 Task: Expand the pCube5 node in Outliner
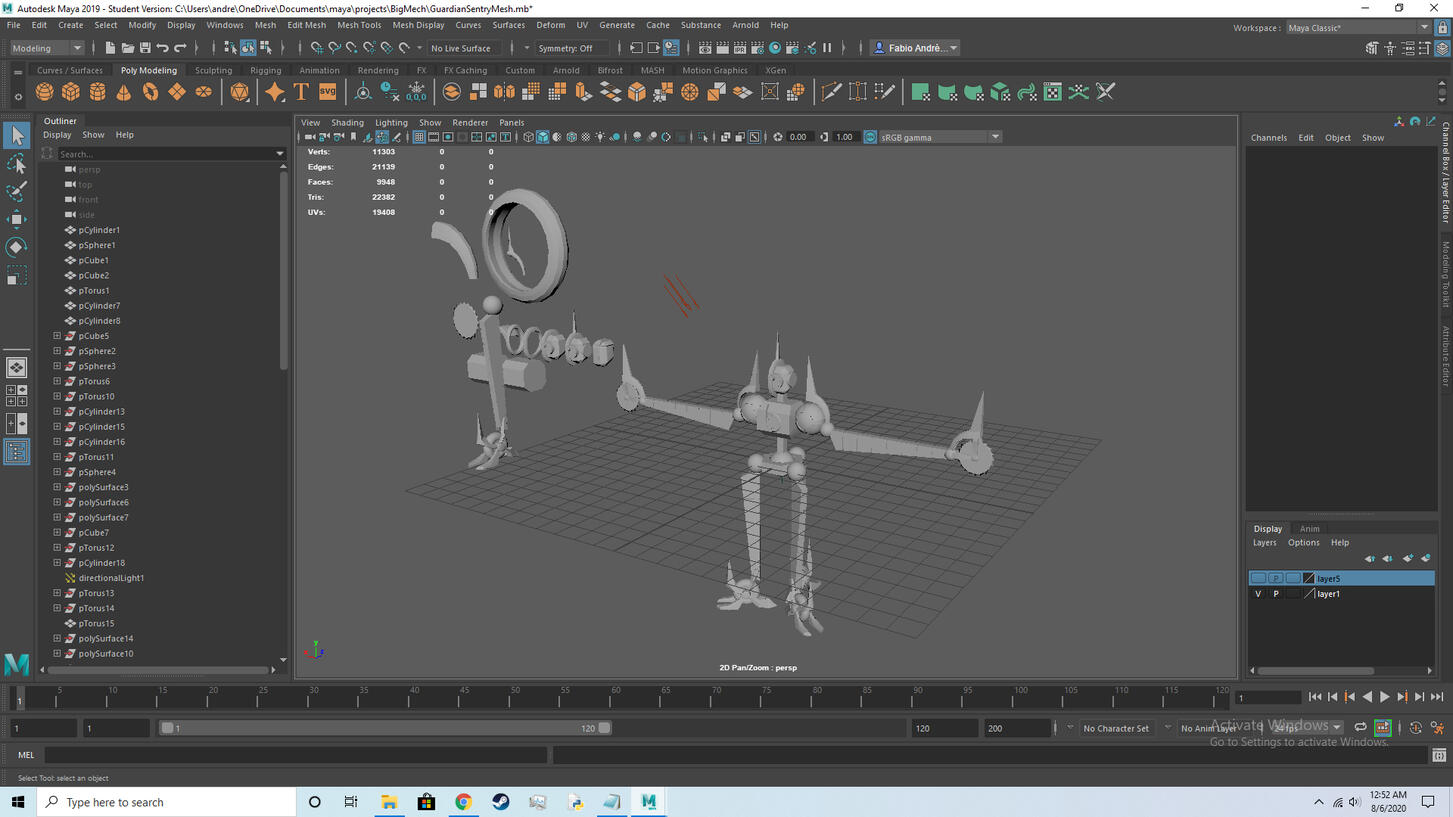coord(57,336)
